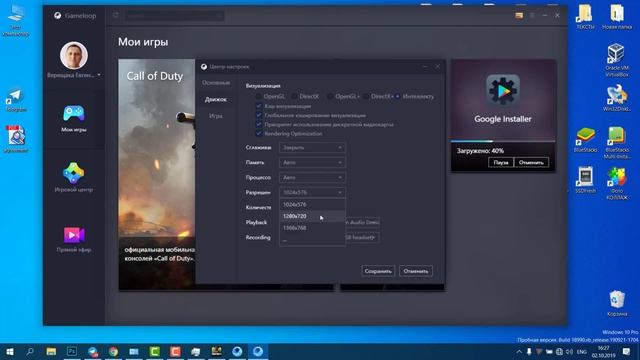Open the Telegram desktop shortcut

point(16,100)
